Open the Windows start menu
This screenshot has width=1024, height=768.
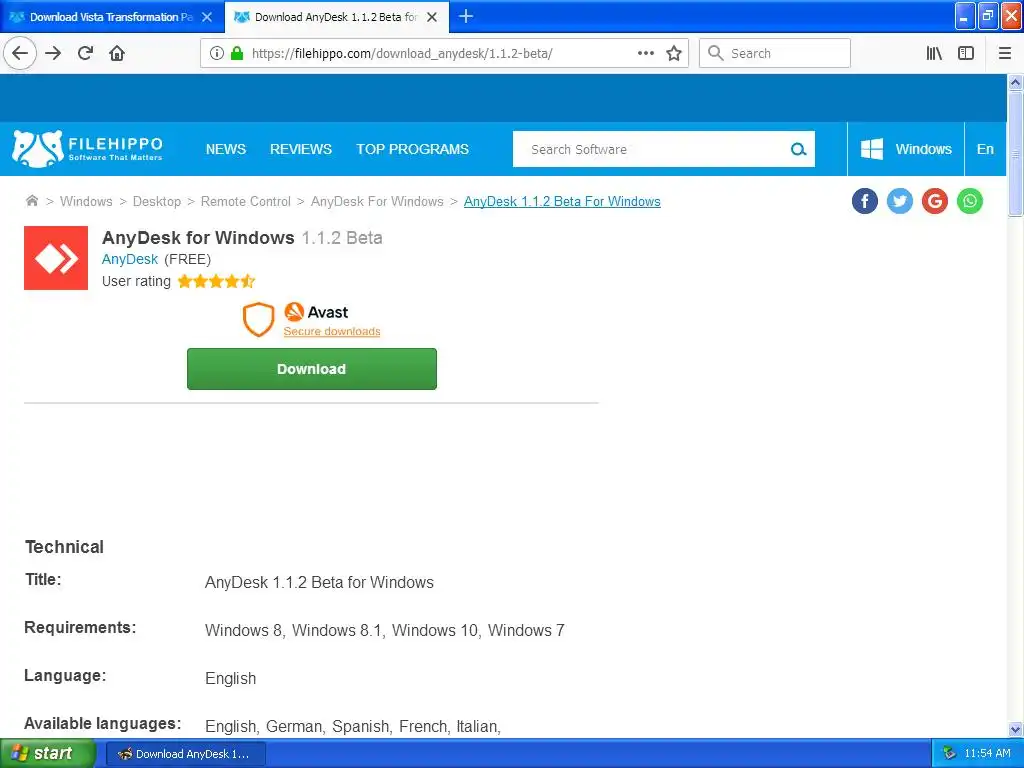tap(47, 753)
